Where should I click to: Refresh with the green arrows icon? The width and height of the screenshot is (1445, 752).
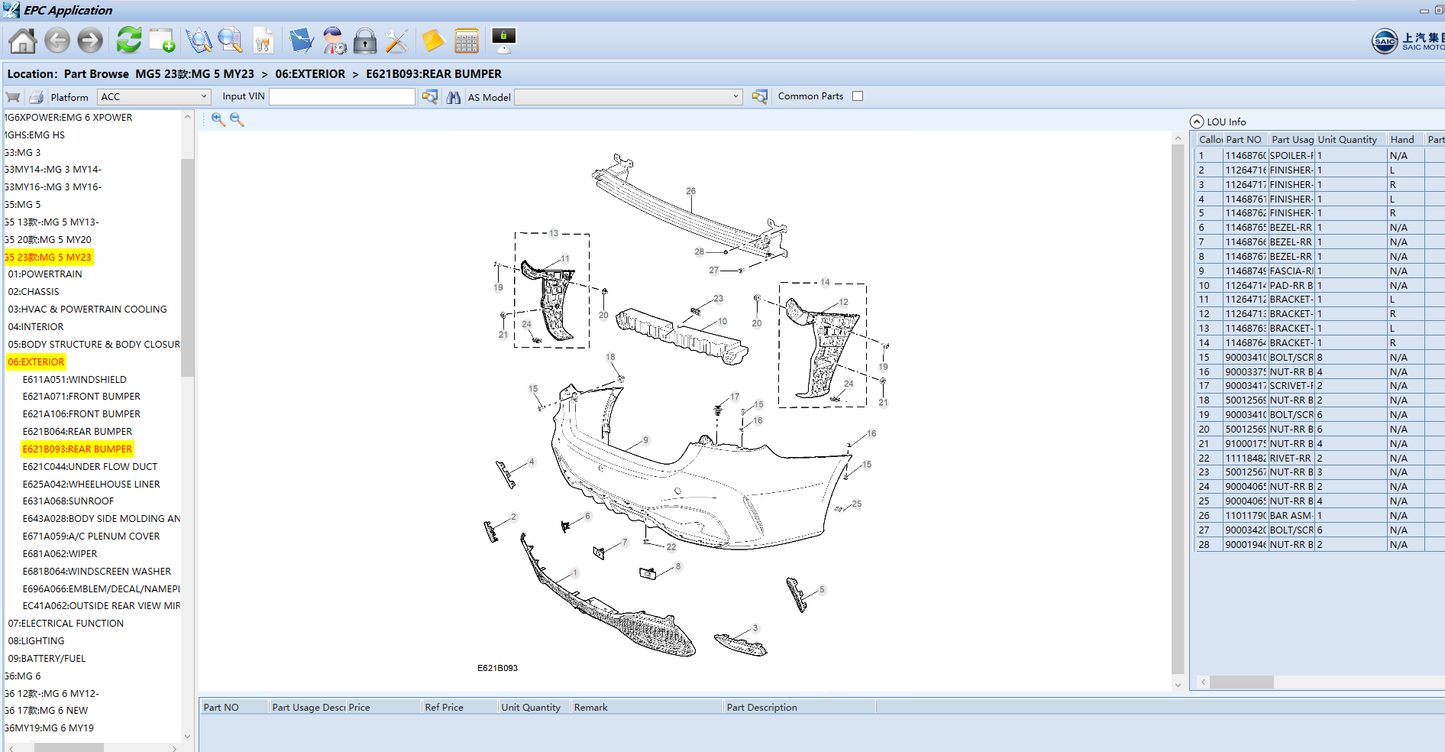[129, 40]
